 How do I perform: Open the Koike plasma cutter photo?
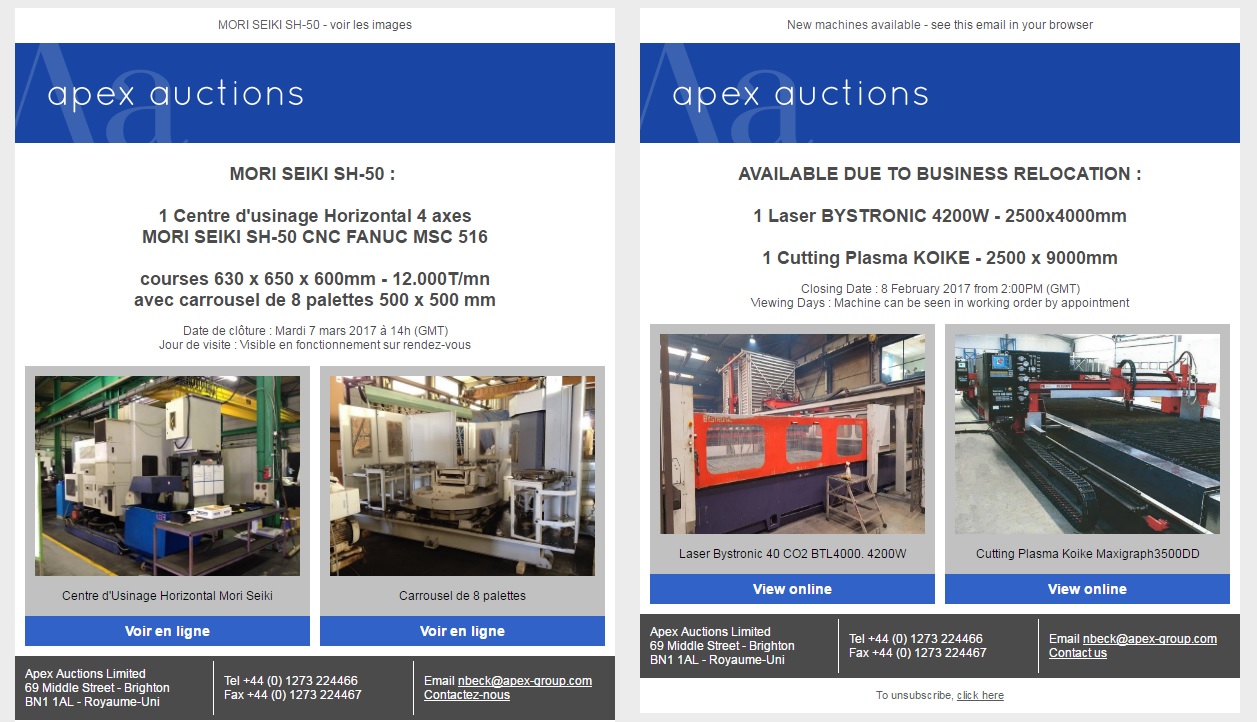pyautogui.click(x=1087, y=434)
